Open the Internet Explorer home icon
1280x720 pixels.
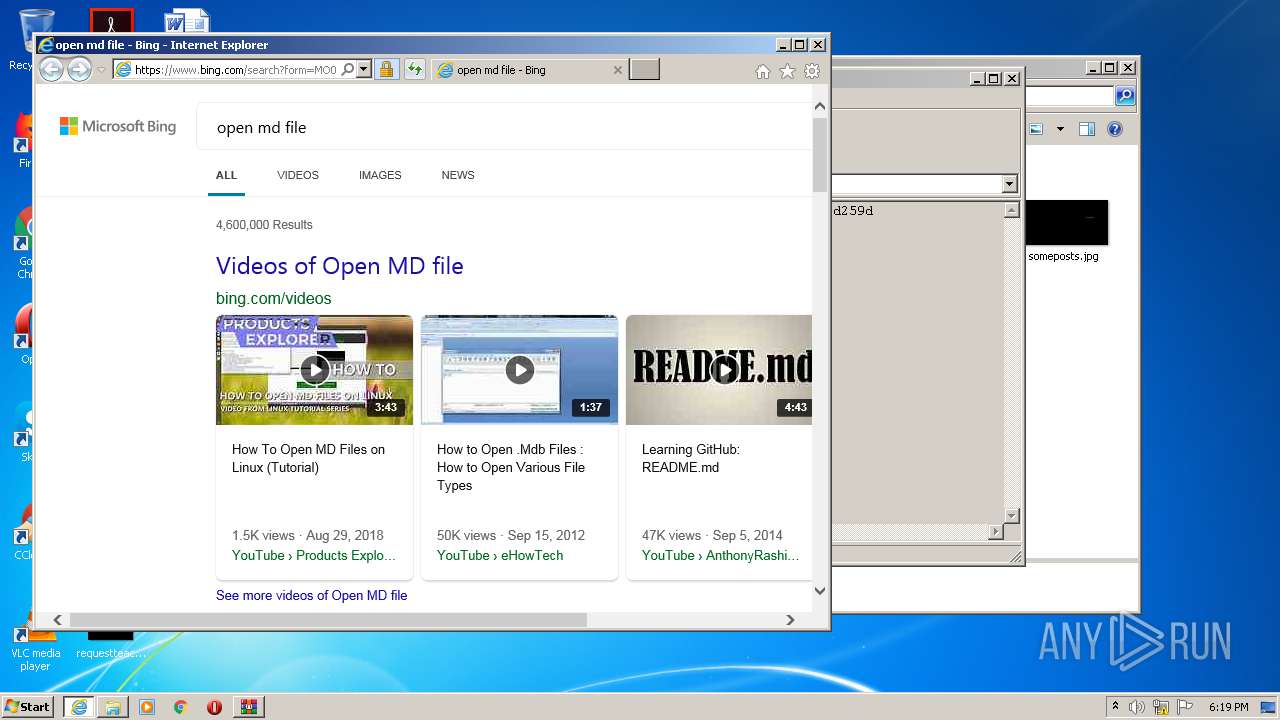click(x=763, y=71)
